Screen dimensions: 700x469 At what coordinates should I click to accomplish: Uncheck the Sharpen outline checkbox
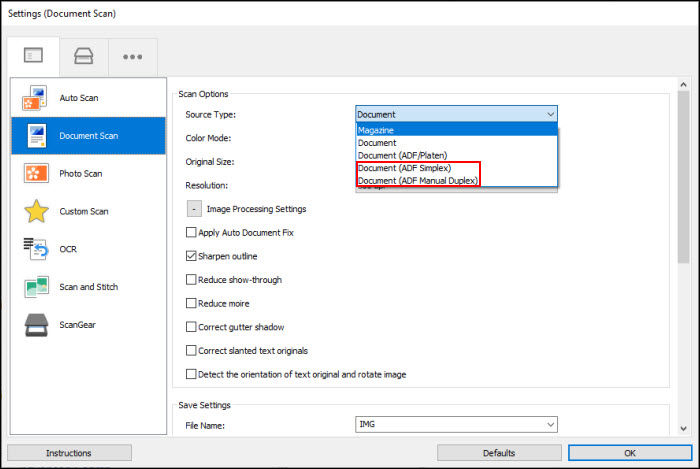coord(191,257)
